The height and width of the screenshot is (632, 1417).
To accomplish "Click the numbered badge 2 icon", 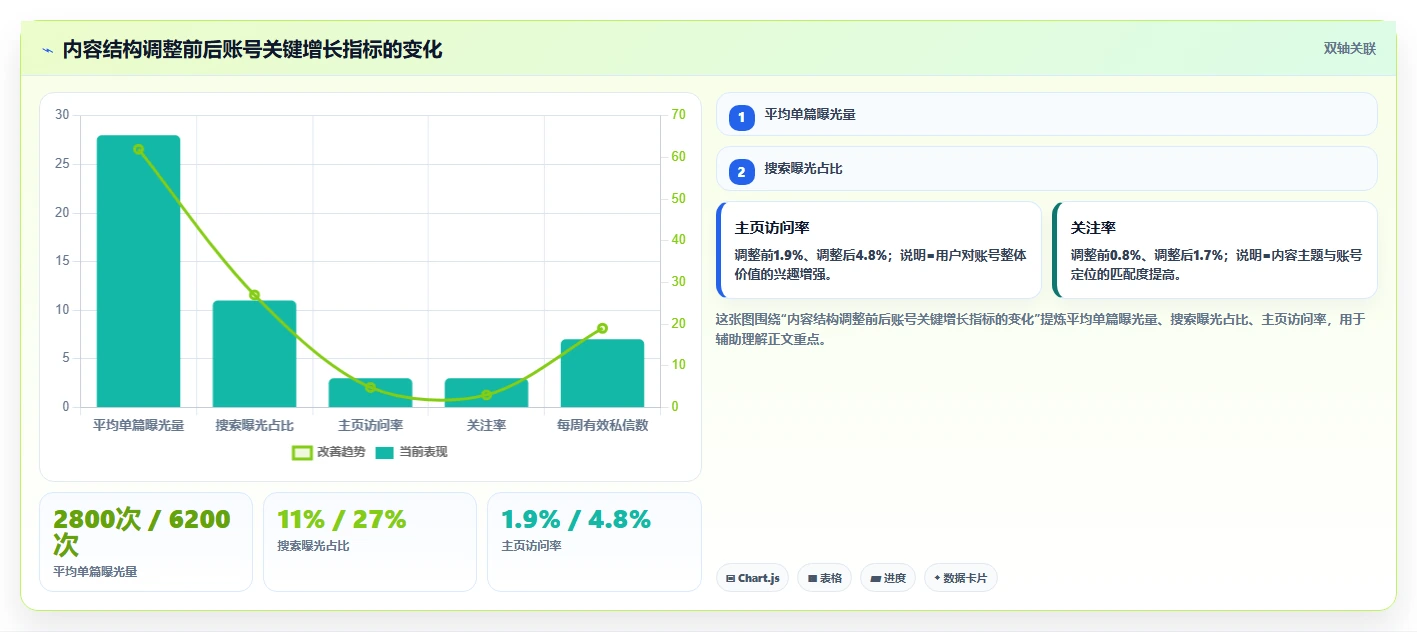I will click(x=741, y=172).
